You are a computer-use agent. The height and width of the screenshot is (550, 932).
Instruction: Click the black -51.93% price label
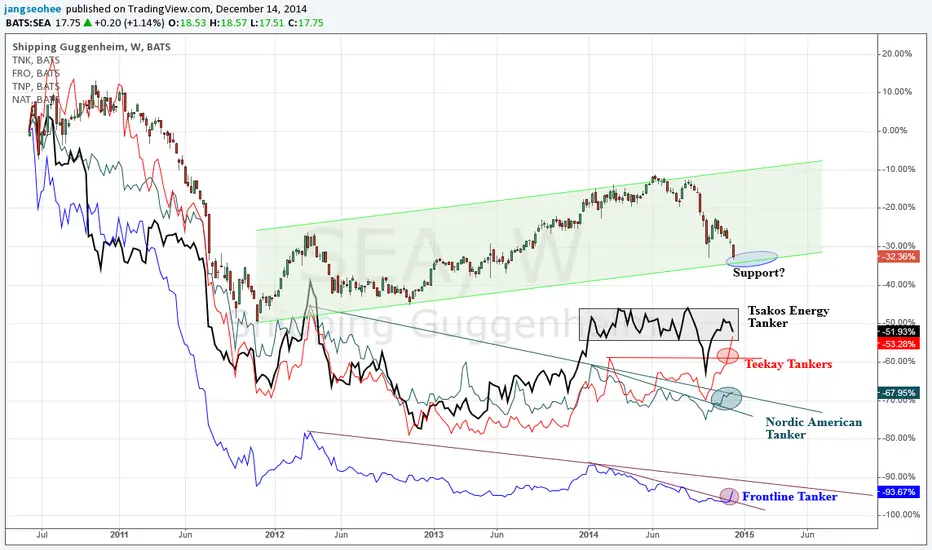pyautogui.click(x=899, y=332)
